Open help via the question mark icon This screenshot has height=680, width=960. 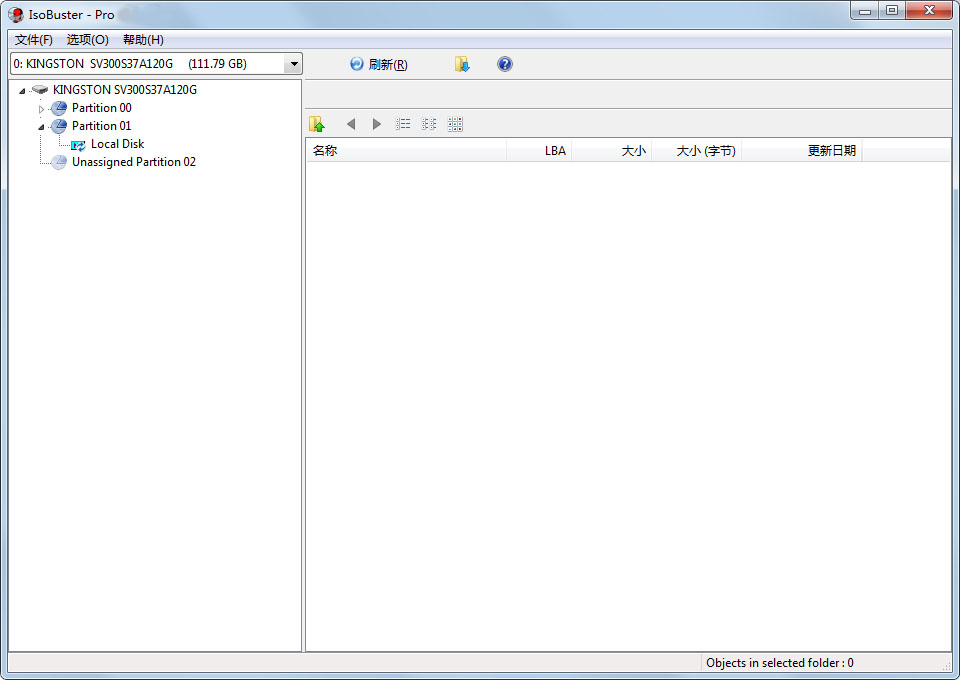click(505, 63)
